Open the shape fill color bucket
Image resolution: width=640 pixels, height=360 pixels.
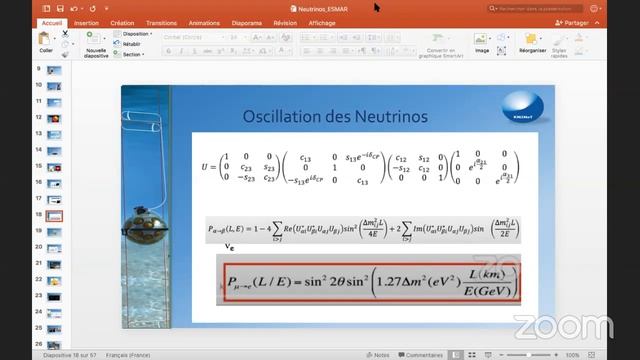(579, 38)
